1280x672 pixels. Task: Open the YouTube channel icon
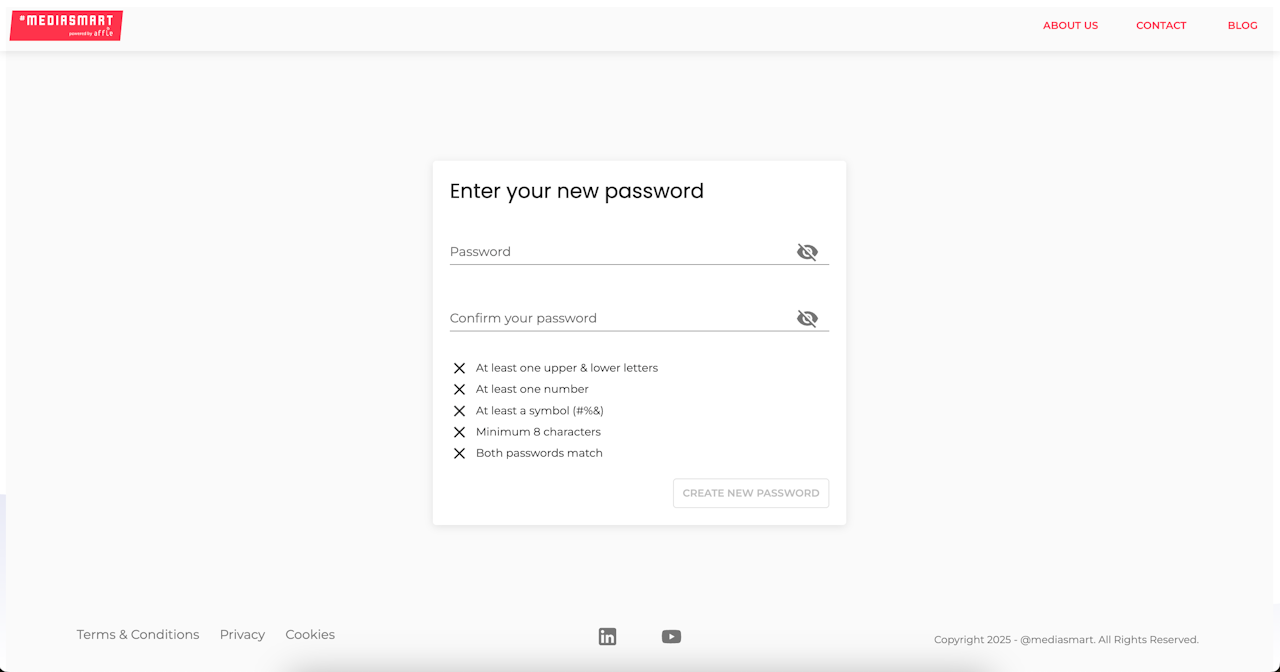tap(671, 637)
